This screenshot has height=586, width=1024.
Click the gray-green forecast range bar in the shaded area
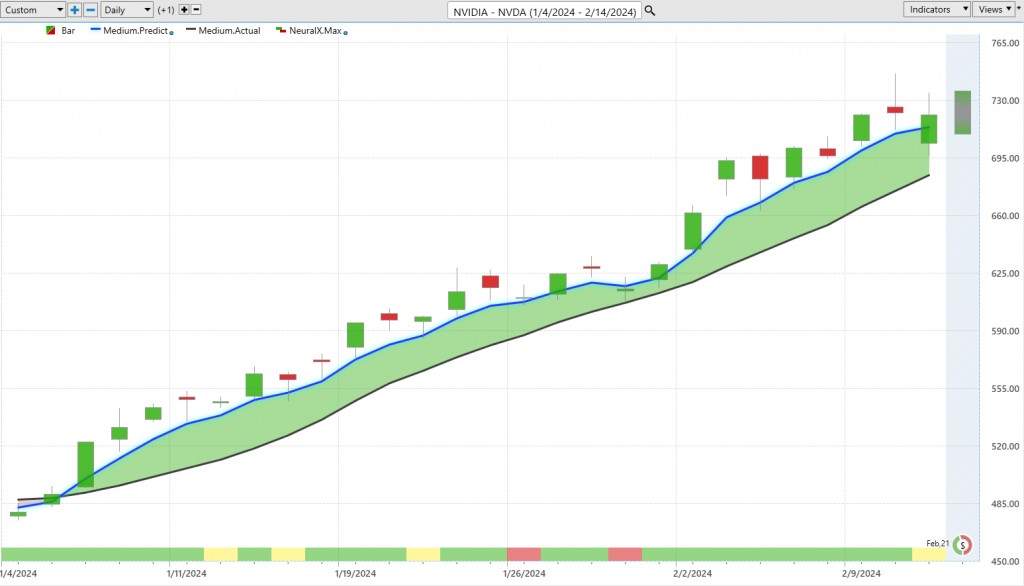coord(962,112)
